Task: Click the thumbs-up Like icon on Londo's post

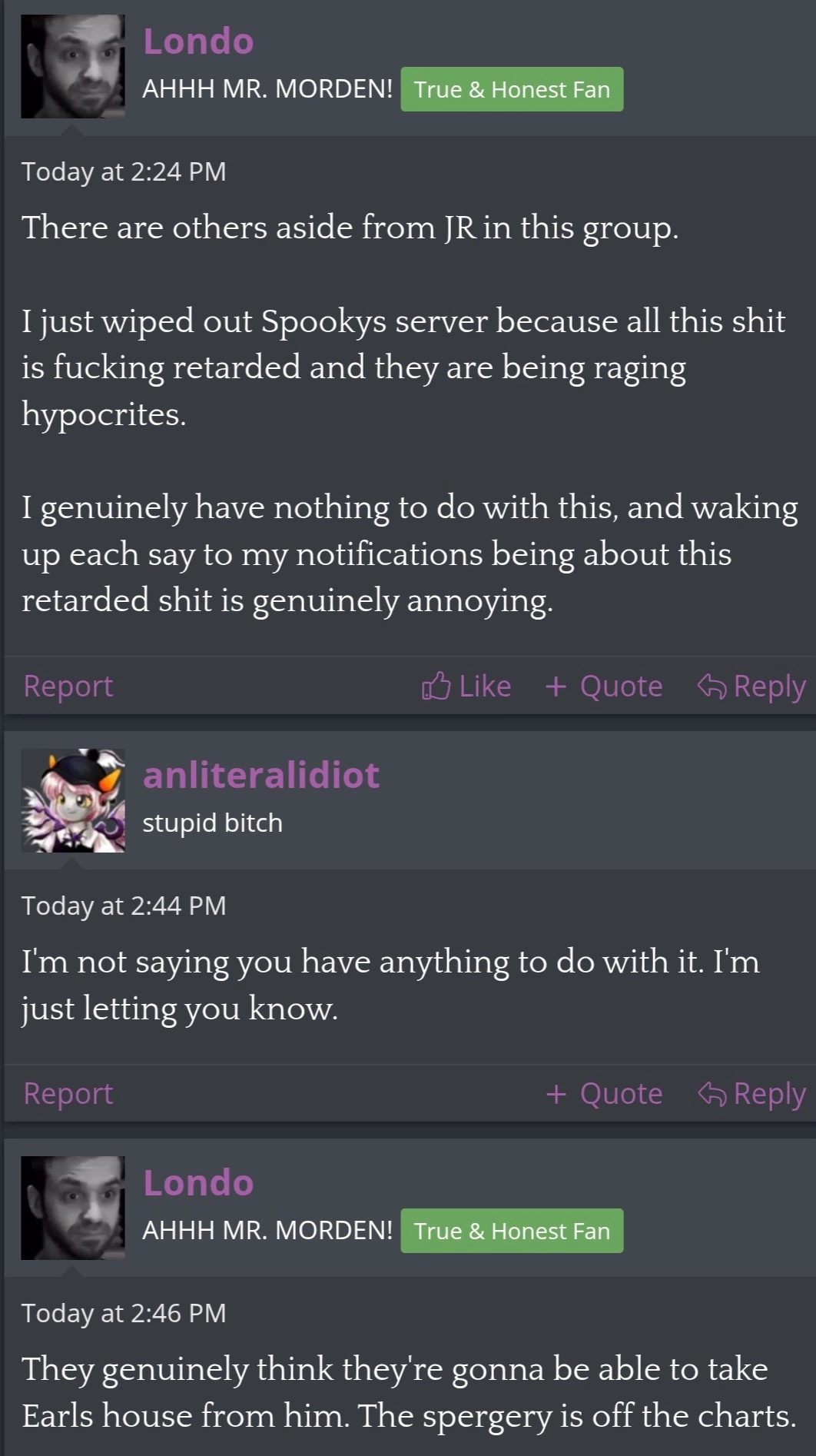Action: pyautogui.click(x=436, y=686)
